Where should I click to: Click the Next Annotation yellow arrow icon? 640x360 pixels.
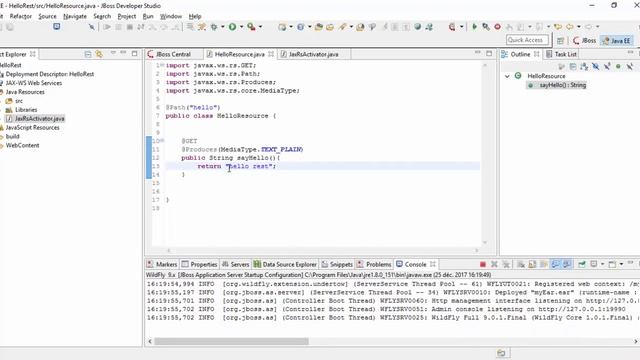pos(558,27)
